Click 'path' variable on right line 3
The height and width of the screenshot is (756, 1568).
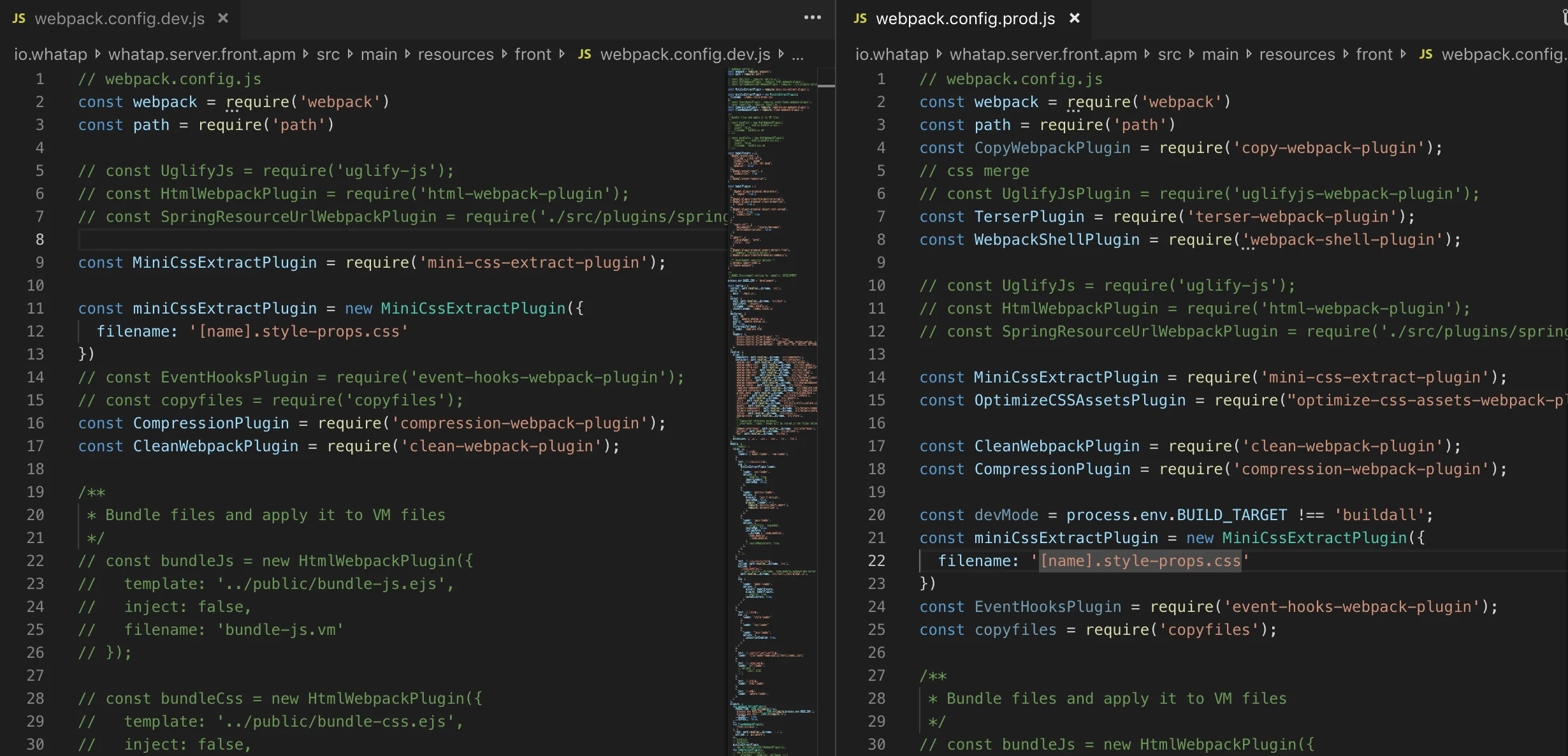pyautogui.click(x=992, y=124)
